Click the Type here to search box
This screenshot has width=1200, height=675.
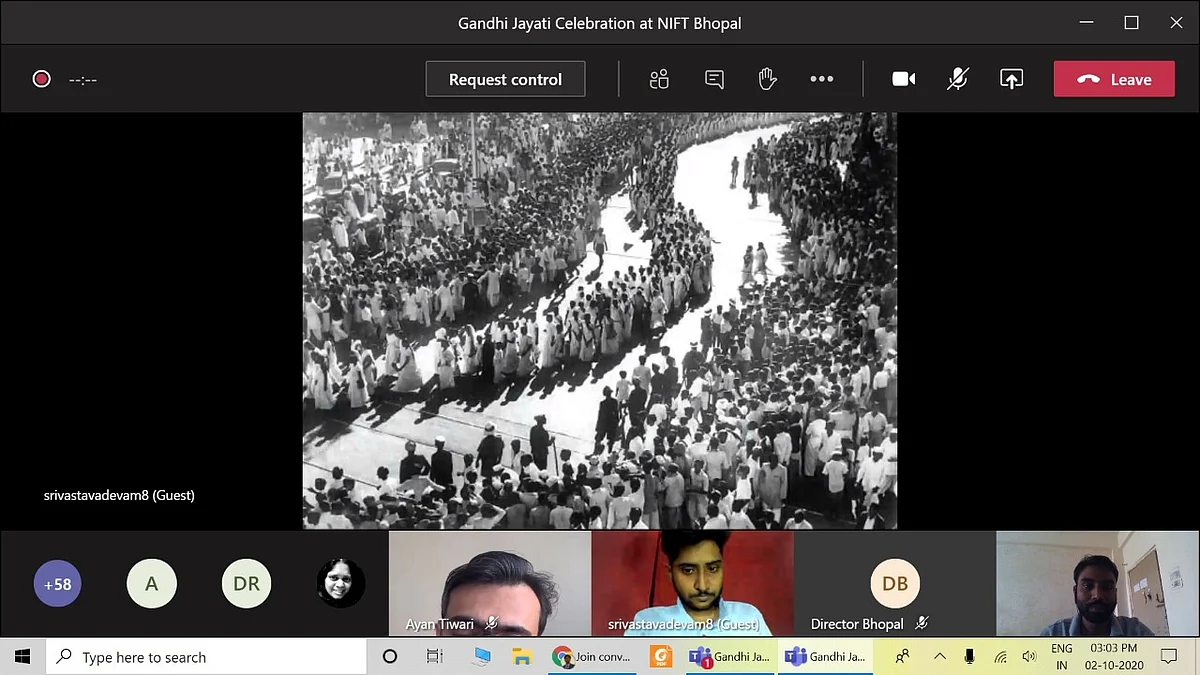click(x=206, y=657)
